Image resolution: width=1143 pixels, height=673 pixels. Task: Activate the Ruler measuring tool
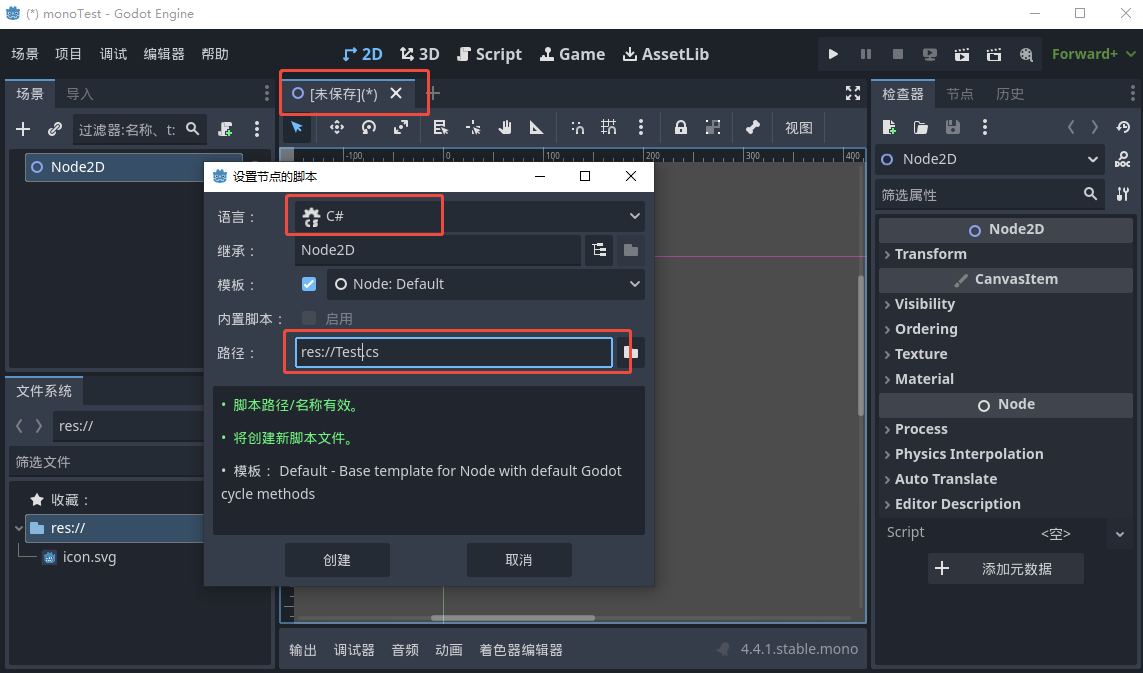[x=537, y=128]
